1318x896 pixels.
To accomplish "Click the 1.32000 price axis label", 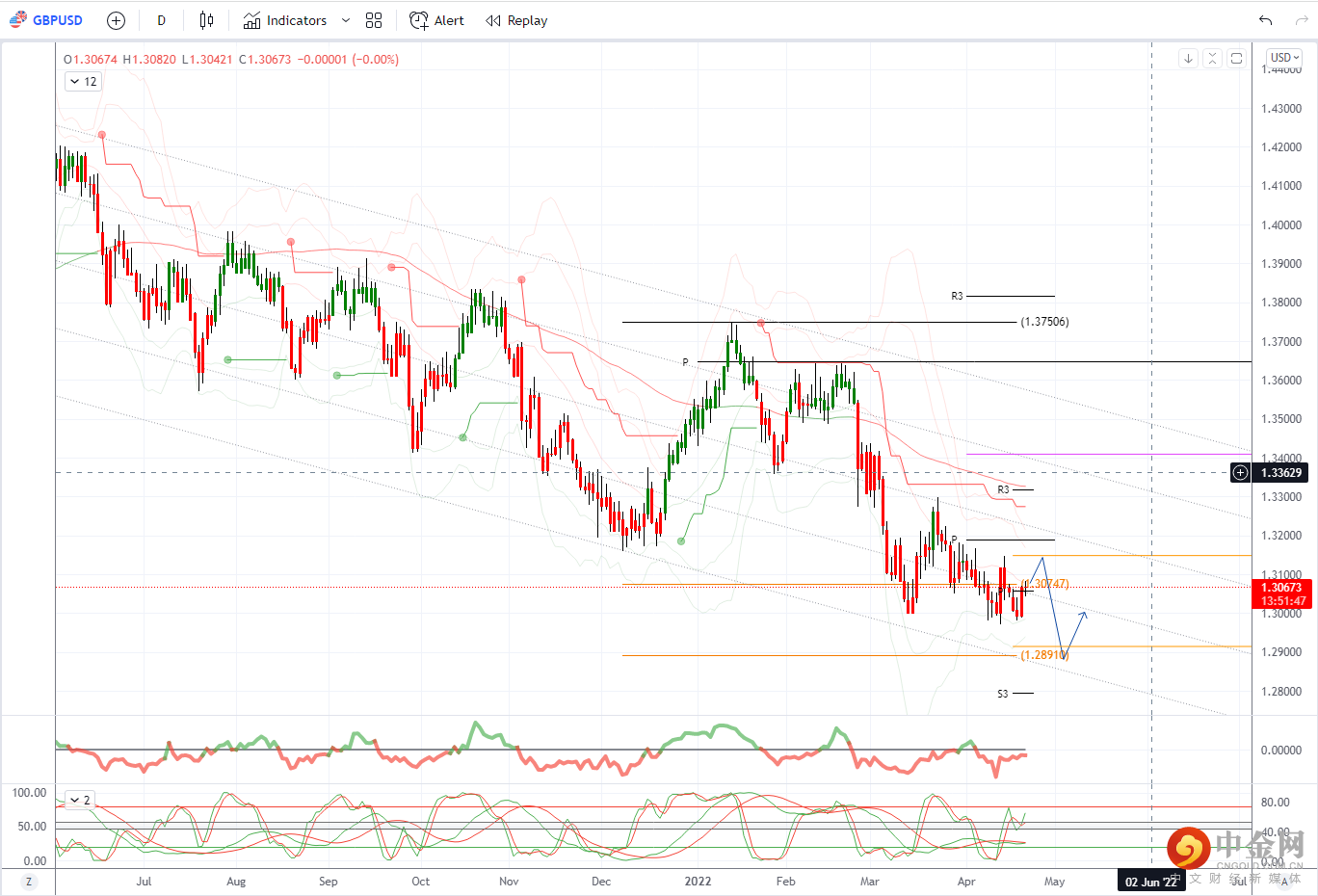I will point(1281,536).
